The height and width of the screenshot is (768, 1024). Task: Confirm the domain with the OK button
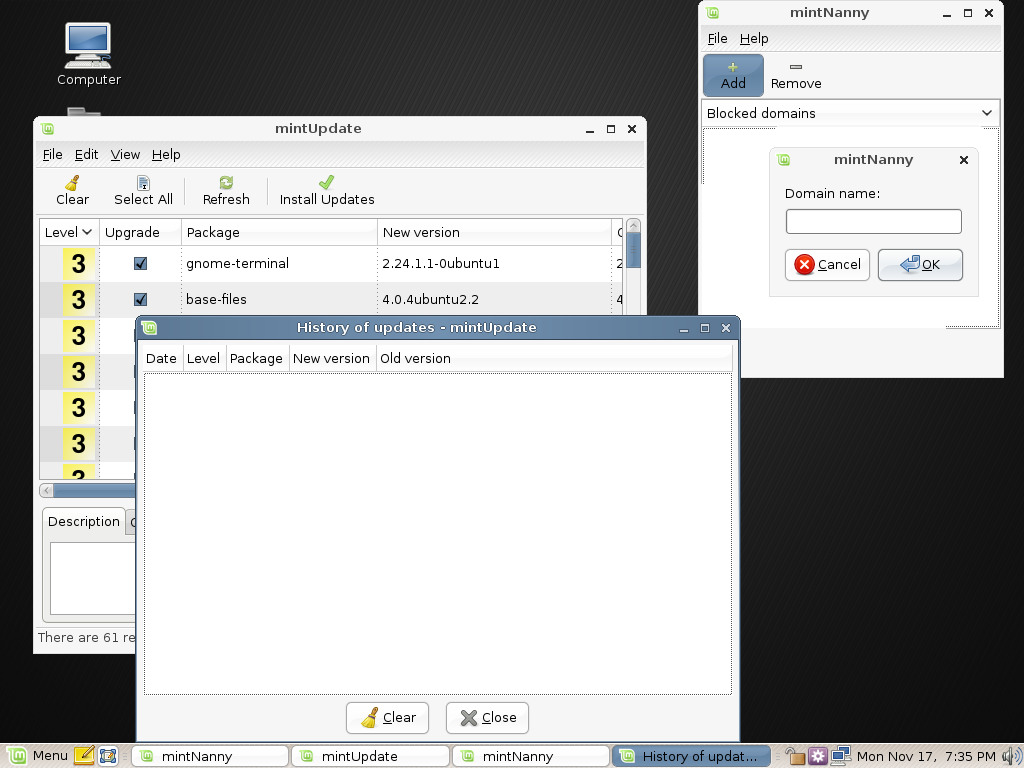[x=920, y=264]
